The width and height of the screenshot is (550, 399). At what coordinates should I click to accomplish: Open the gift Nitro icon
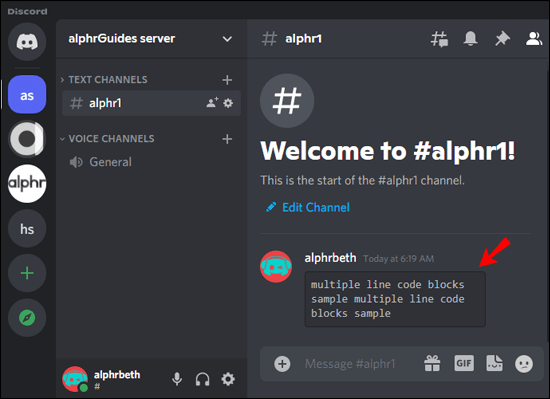pyautogui.click(x=432, y=363)
